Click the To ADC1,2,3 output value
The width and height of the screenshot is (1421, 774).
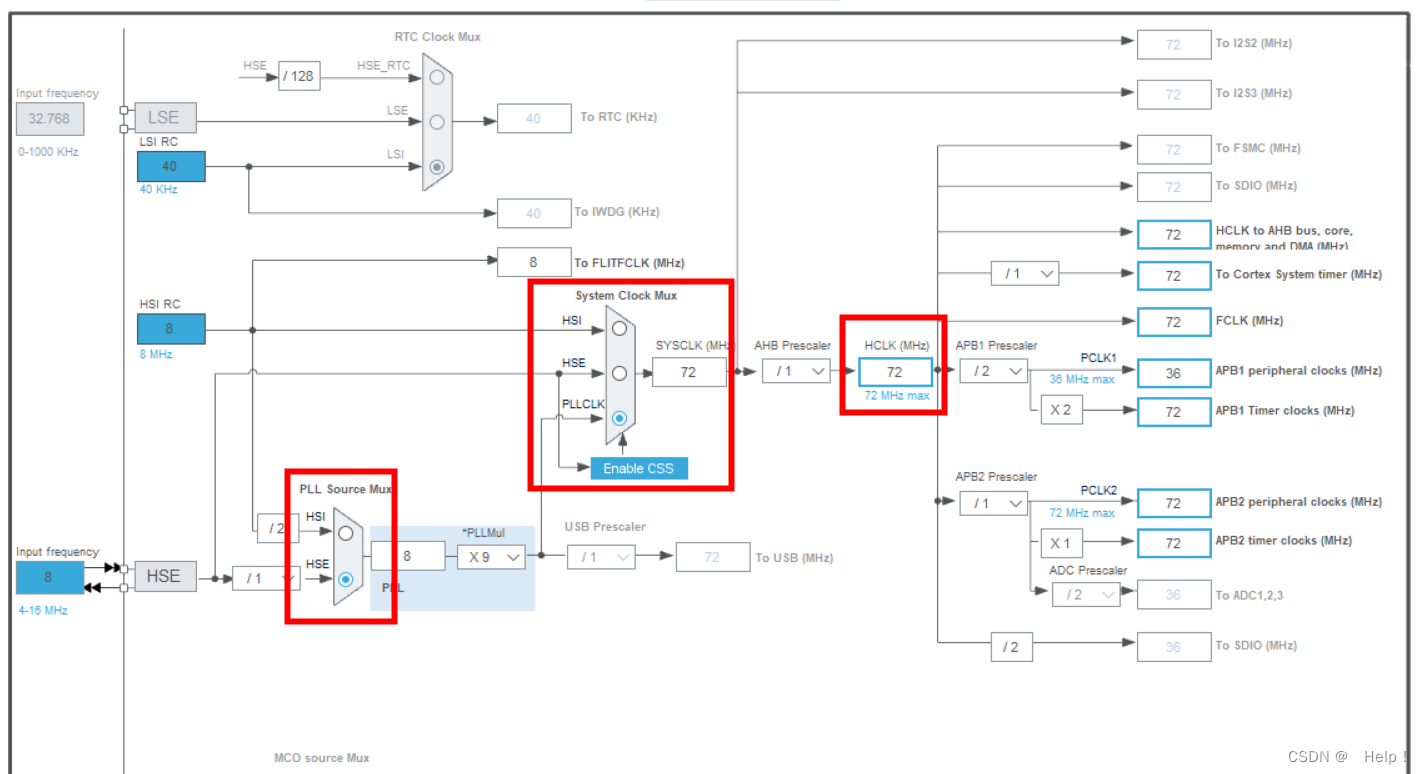[1174, 594]
